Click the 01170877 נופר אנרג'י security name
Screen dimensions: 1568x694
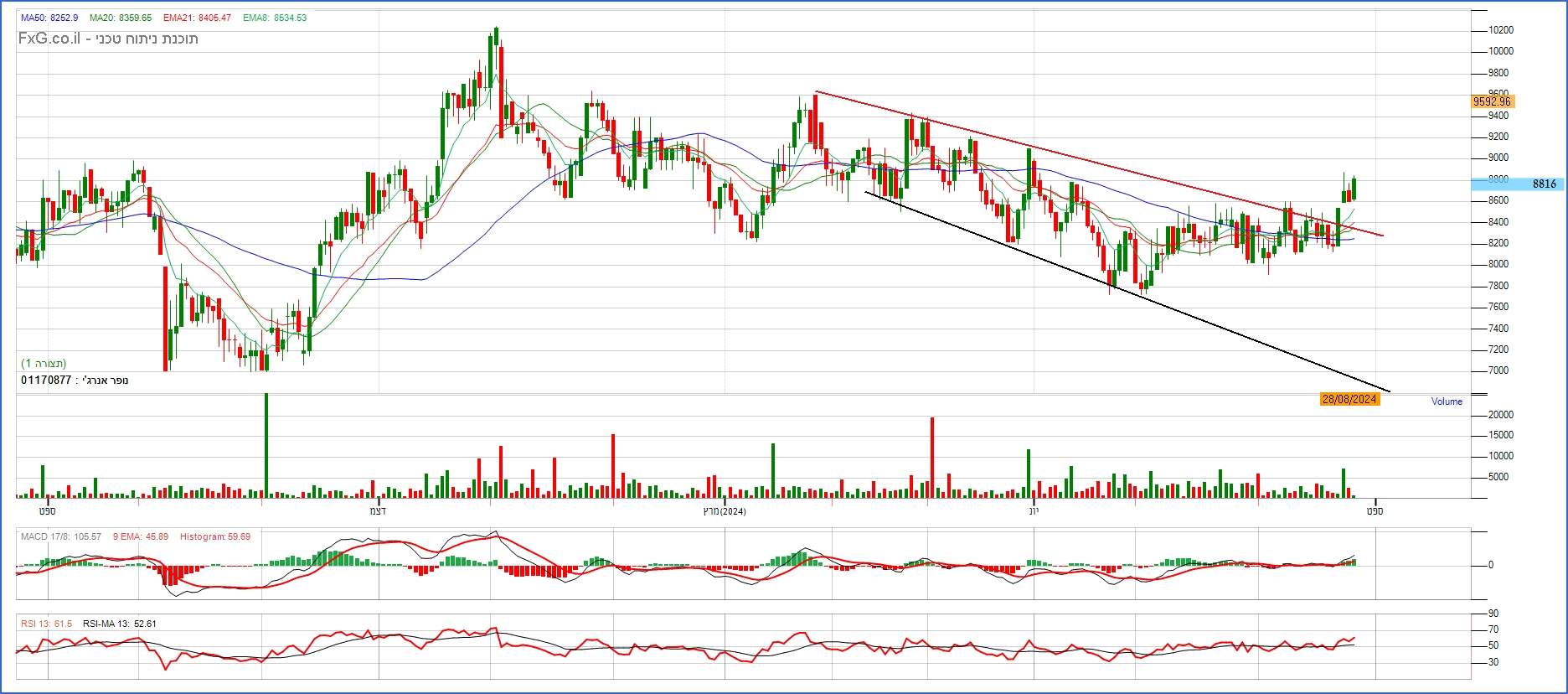pyautogui.click(x=75, y=381)
